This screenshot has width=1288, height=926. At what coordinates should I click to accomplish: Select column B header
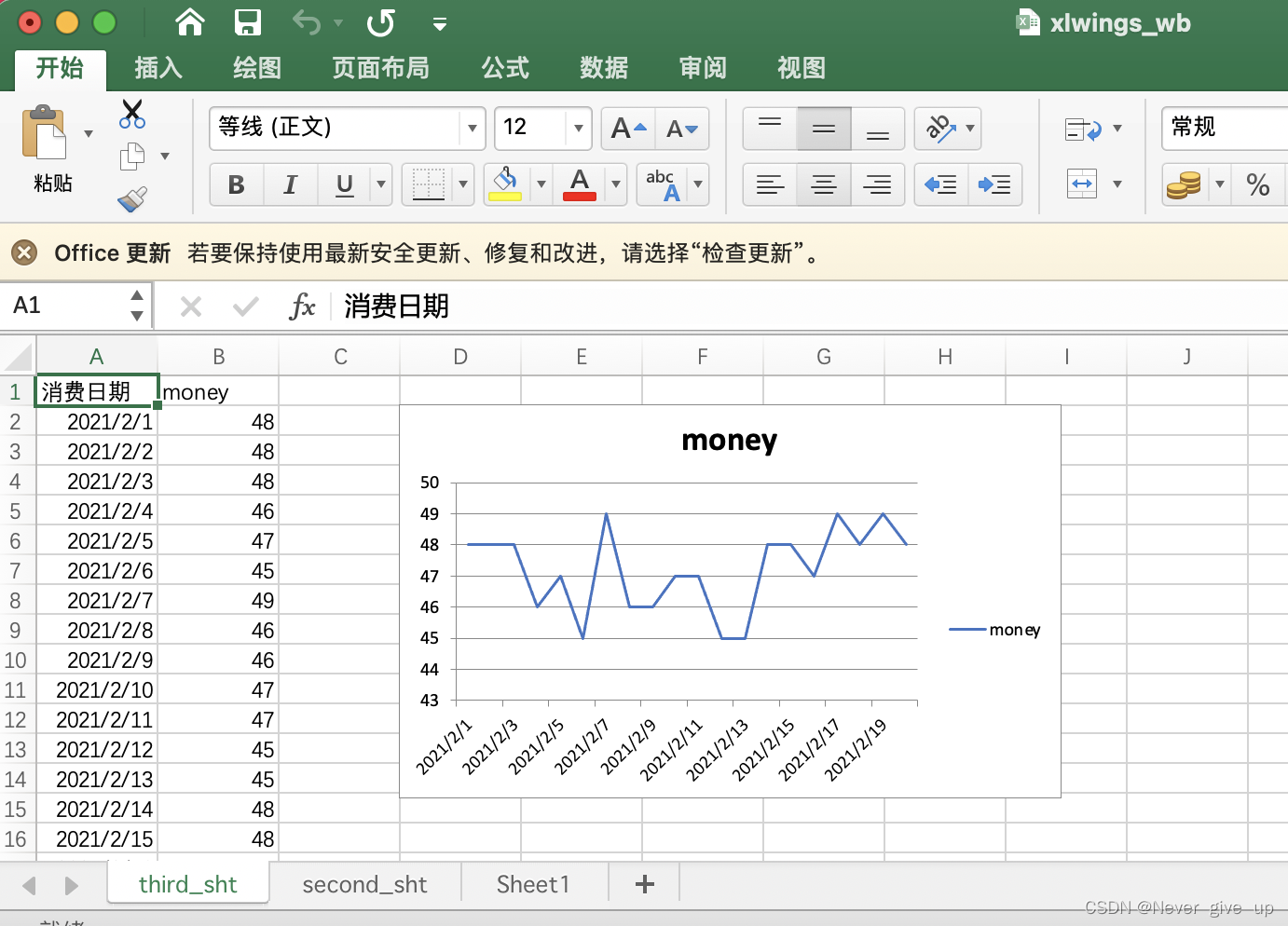(218, 357)
